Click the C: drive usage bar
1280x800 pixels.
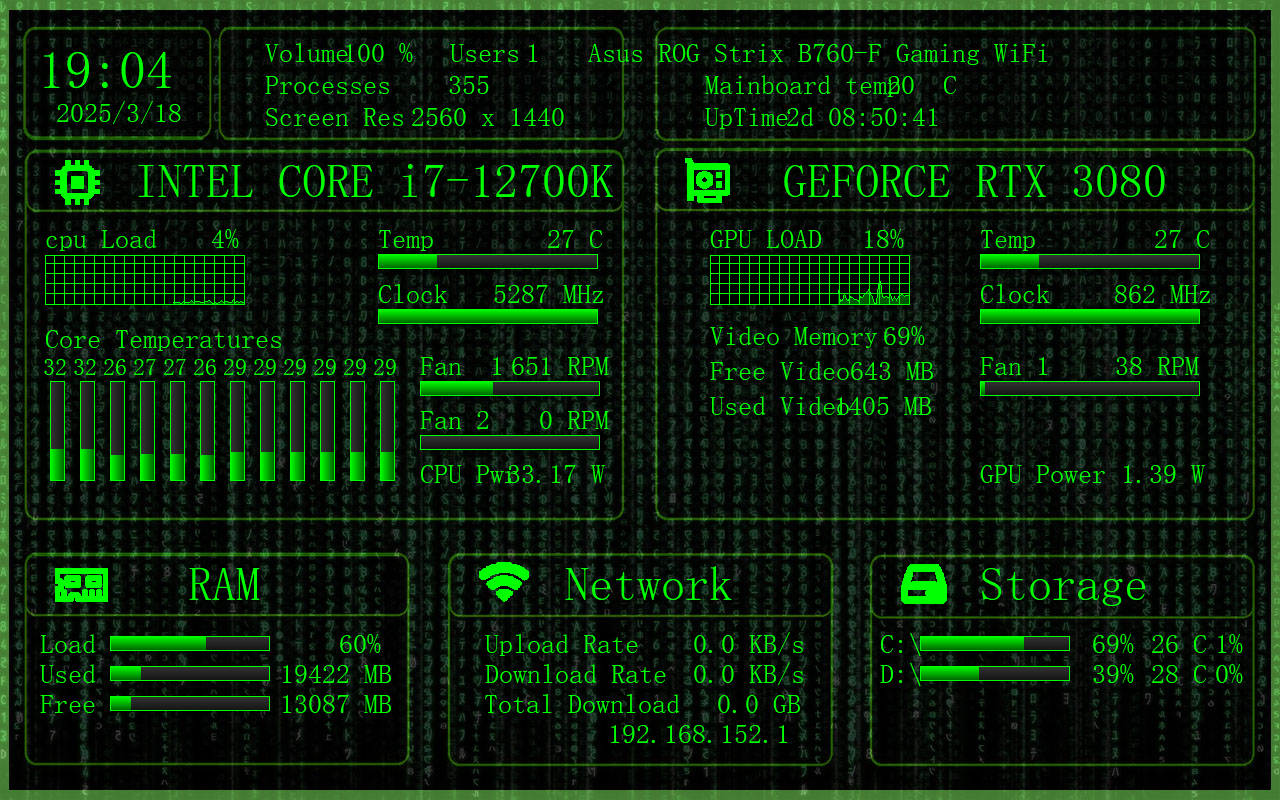click(x=994, y=644)
